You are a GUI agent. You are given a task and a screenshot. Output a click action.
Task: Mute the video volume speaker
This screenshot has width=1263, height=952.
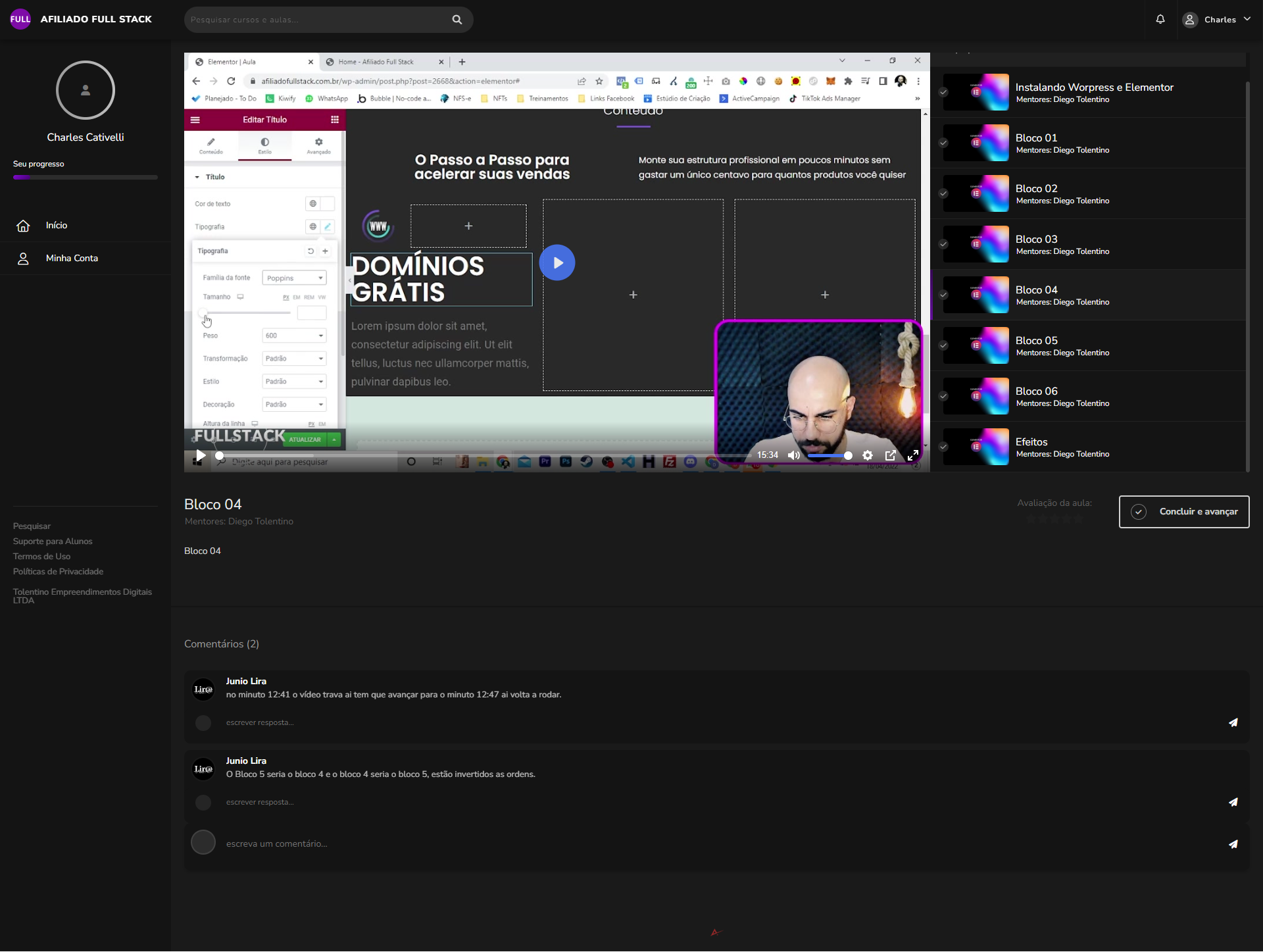(794, 455)
